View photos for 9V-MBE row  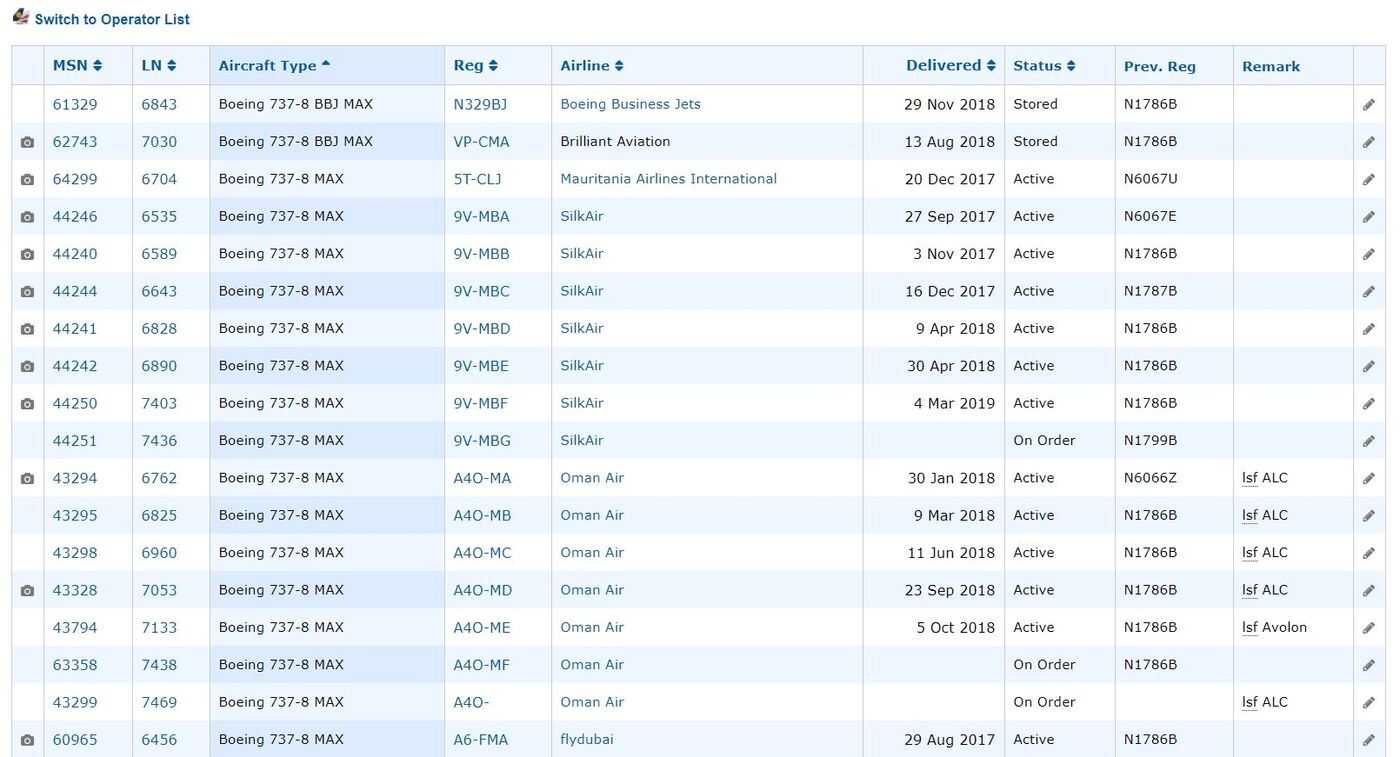click(27, 367)
